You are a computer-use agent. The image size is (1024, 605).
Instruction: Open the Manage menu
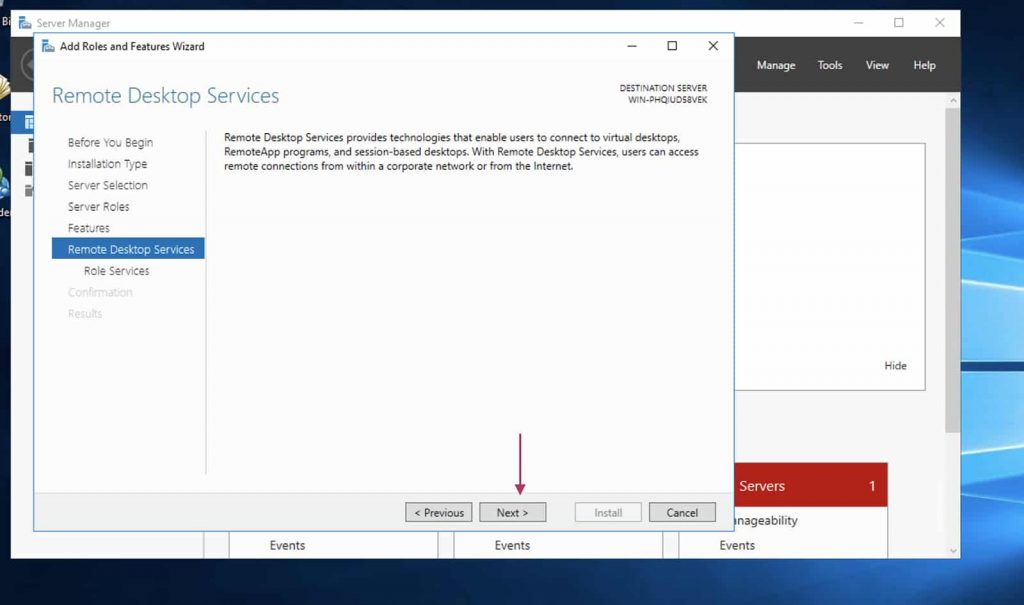(775, 65)
